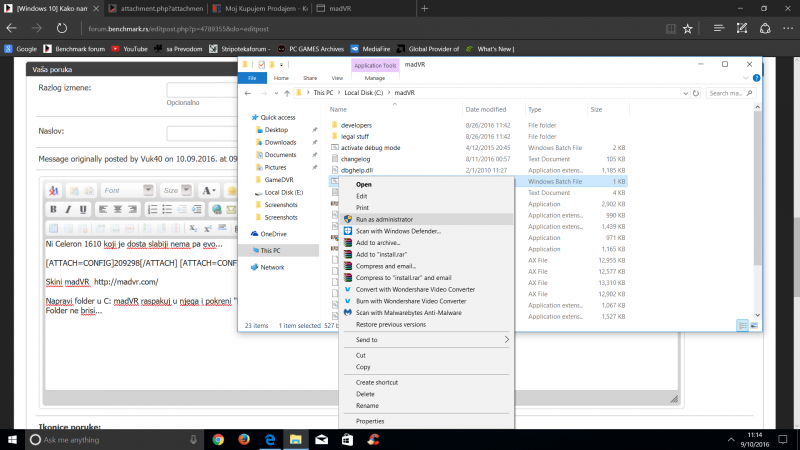800x450 pixels.
Task: Insert table icon in forum editor
Action: click(x=54, y=228)
